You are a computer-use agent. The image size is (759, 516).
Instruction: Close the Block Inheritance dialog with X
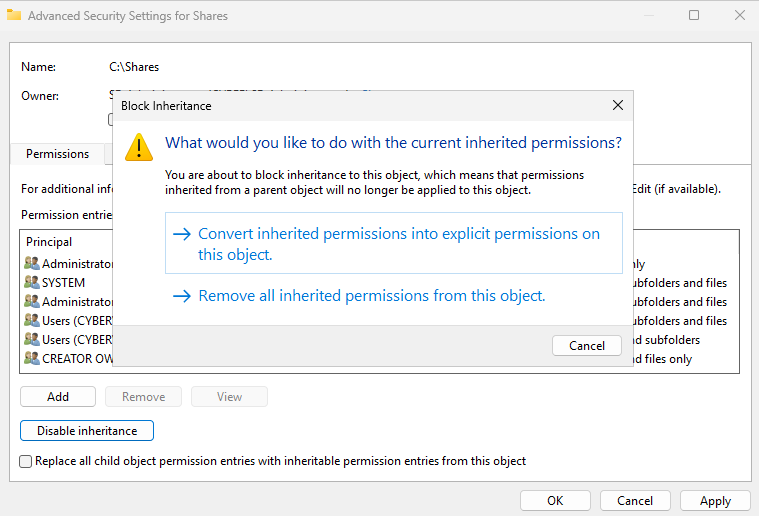[618, 105]
